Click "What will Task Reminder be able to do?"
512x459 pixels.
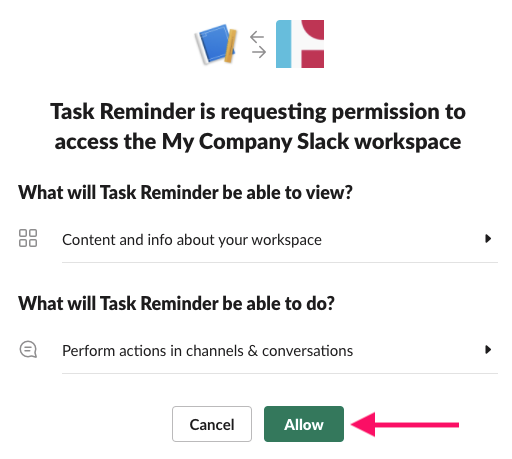click(176, 303)
